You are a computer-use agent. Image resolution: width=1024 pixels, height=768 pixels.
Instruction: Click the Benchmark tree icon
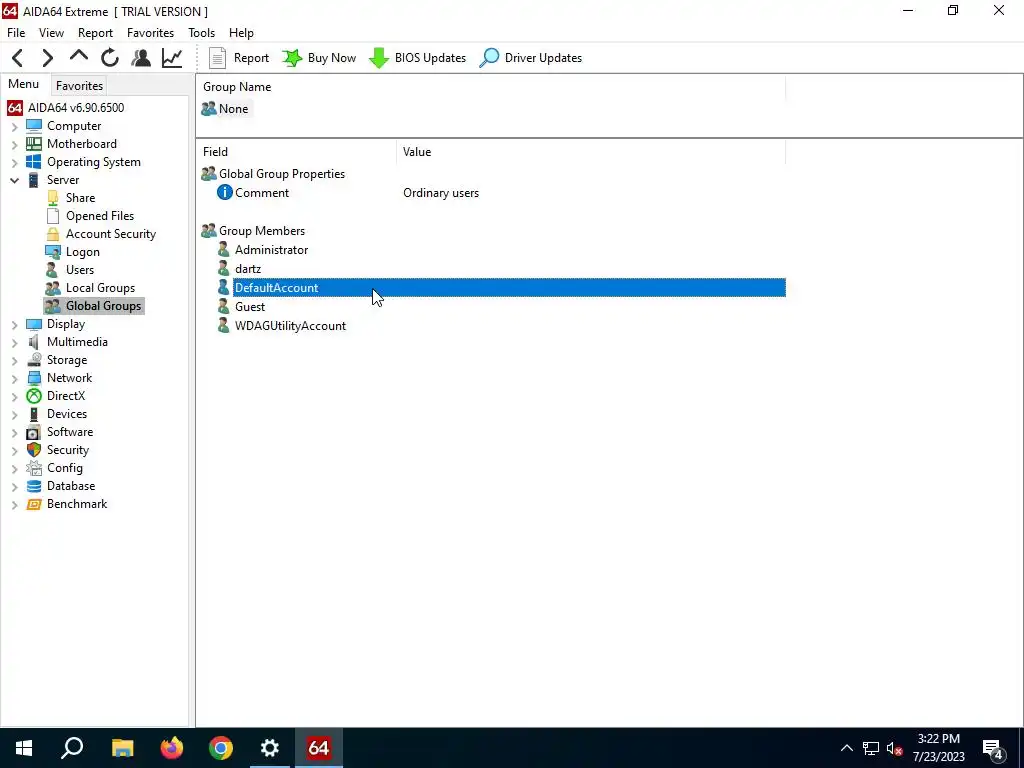pos(34,504)
